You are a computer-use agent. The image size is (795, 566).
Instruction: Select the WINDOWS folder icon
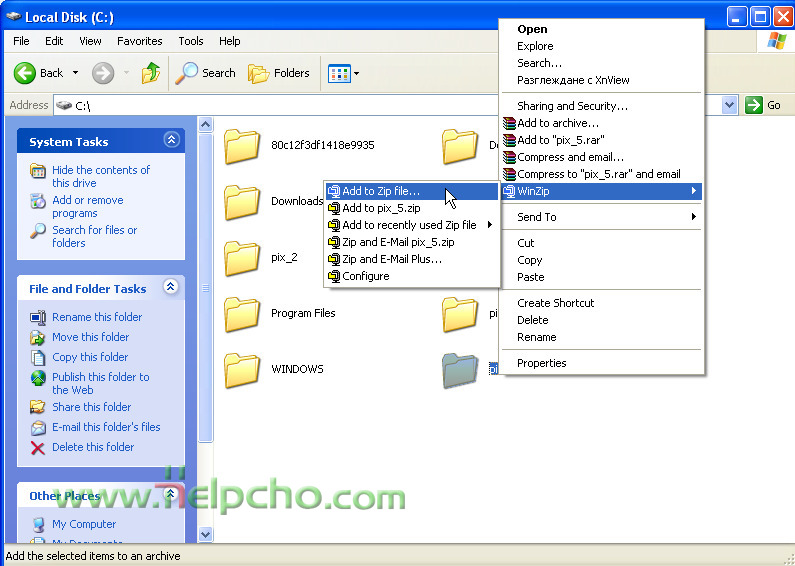242,370
